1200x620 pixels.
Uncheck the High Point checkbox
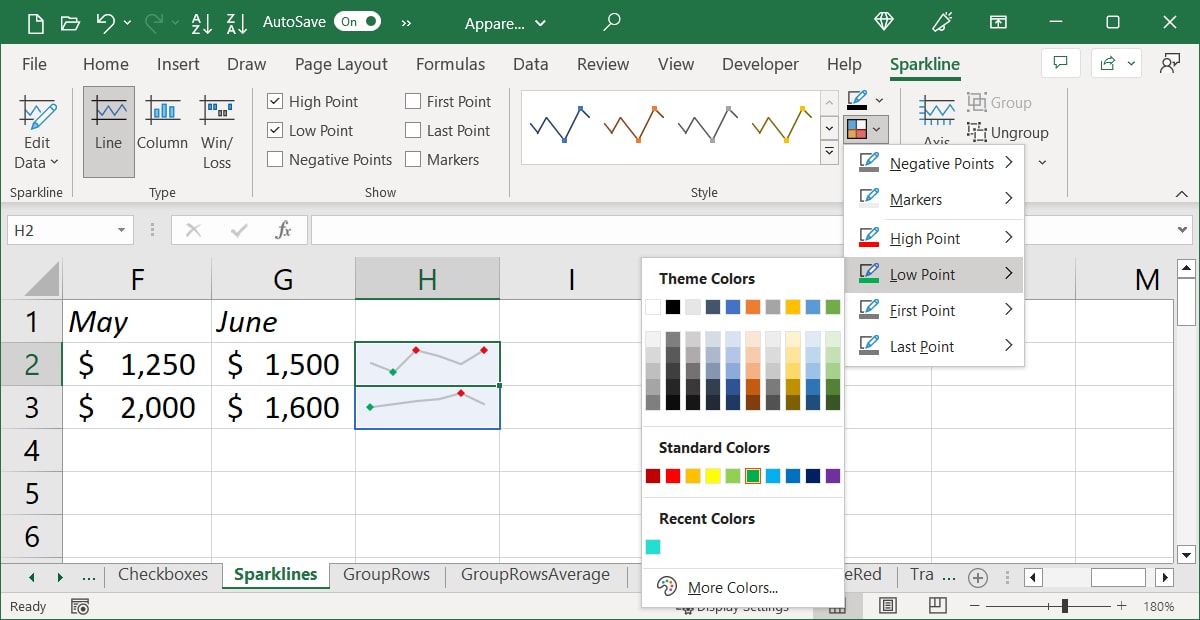click(x=276, y=101)
